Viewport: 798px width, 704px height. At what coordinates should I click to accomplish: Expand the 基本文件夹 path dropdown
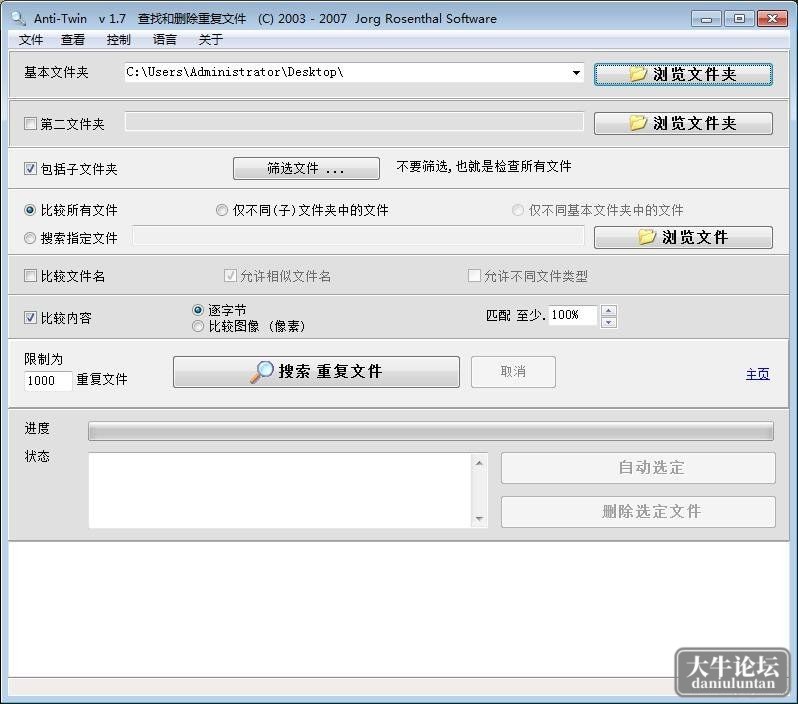576,73
